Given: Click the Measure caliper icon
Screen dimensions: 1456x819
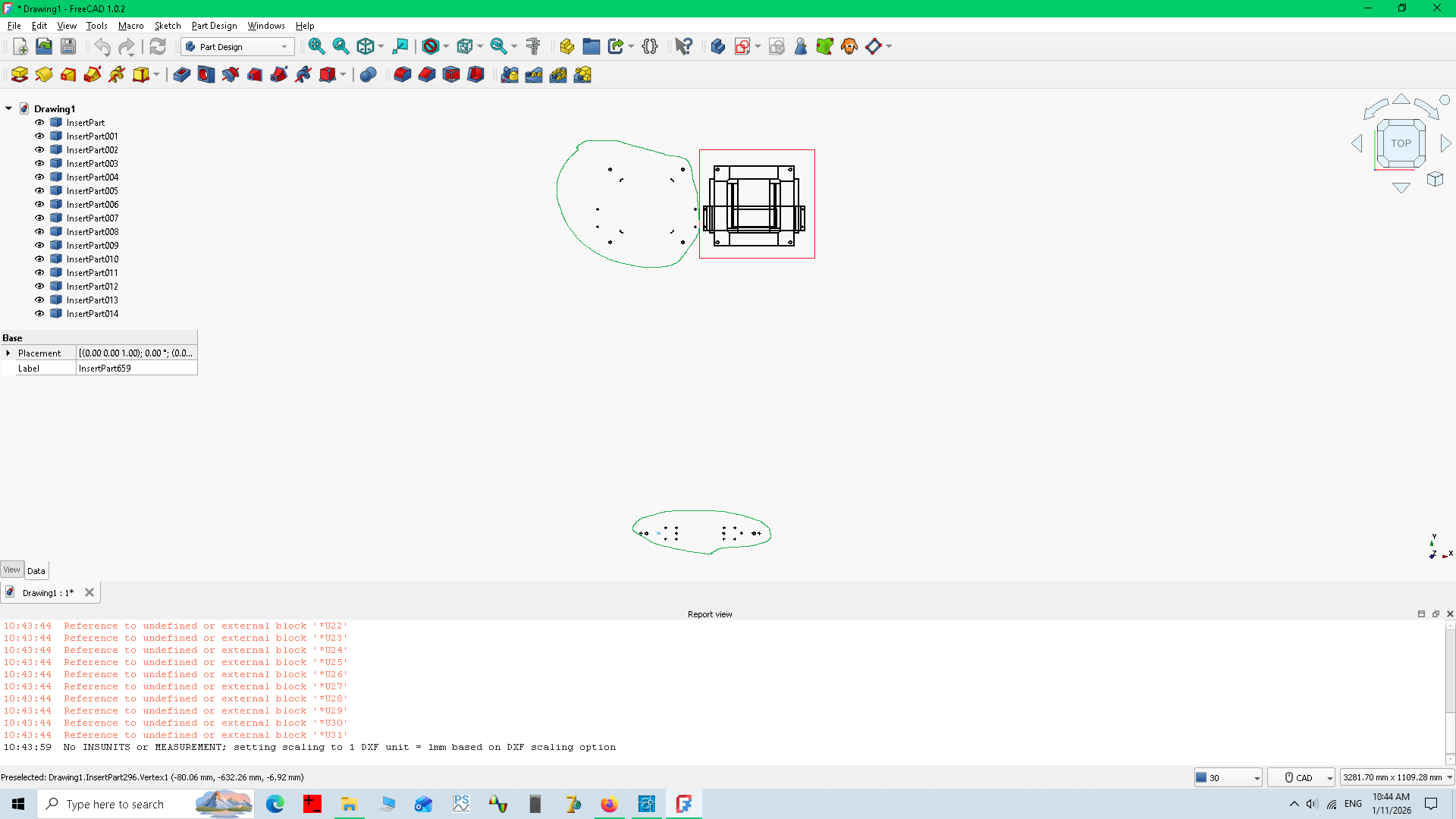Looking at the screenshot, I should 533,46.
